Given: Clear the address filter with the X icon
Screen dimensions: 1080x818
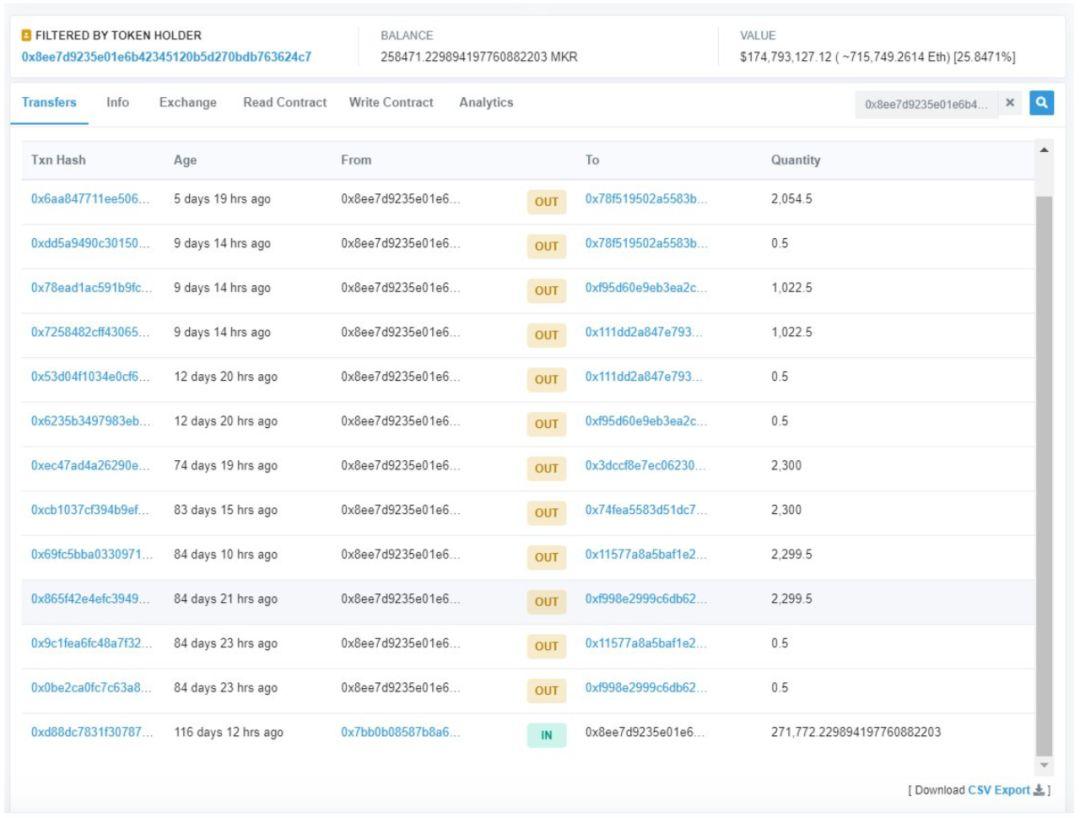Looking at the screenshot, I should click(x=1010, y=103).
